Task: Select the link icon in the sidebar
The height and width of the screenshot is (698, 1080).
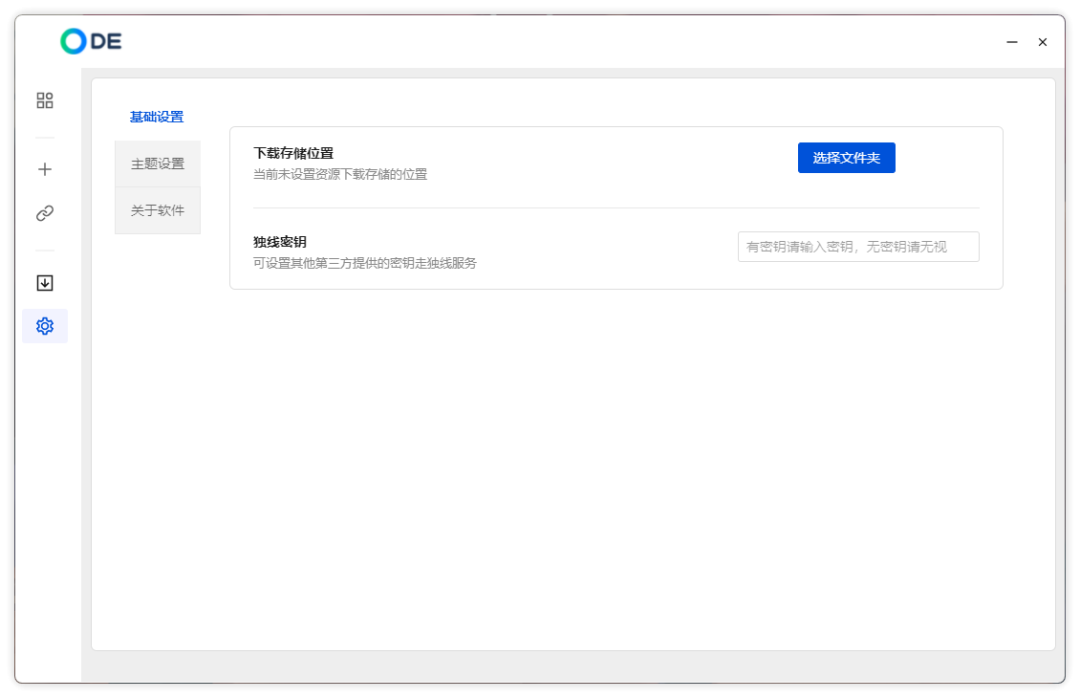Action: 44,212
